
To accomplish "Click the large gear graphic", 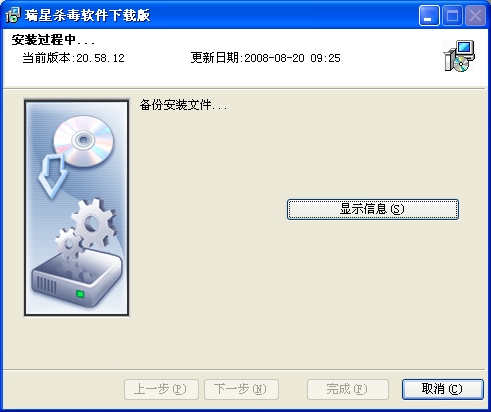I will [94, 223].
